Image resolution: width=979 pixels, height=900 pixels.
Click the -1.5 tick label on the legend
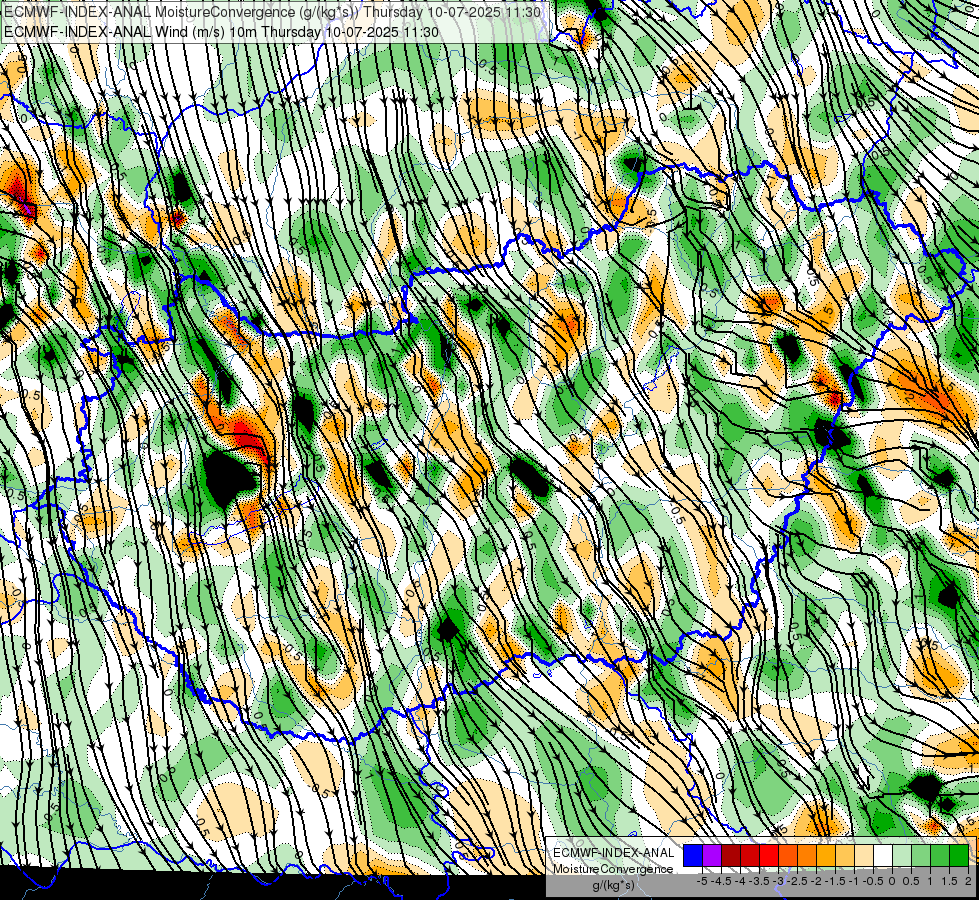click(835, 881)
